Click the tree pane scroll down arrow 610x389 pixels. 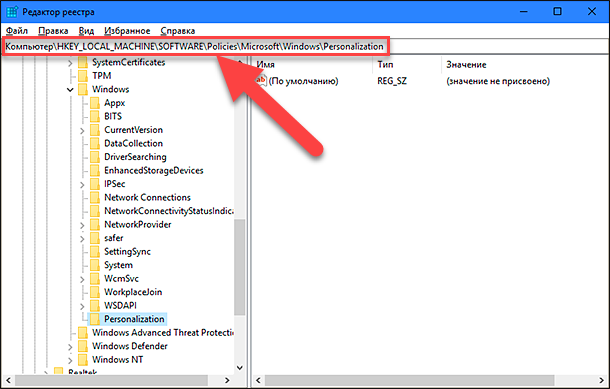(240, 368)
